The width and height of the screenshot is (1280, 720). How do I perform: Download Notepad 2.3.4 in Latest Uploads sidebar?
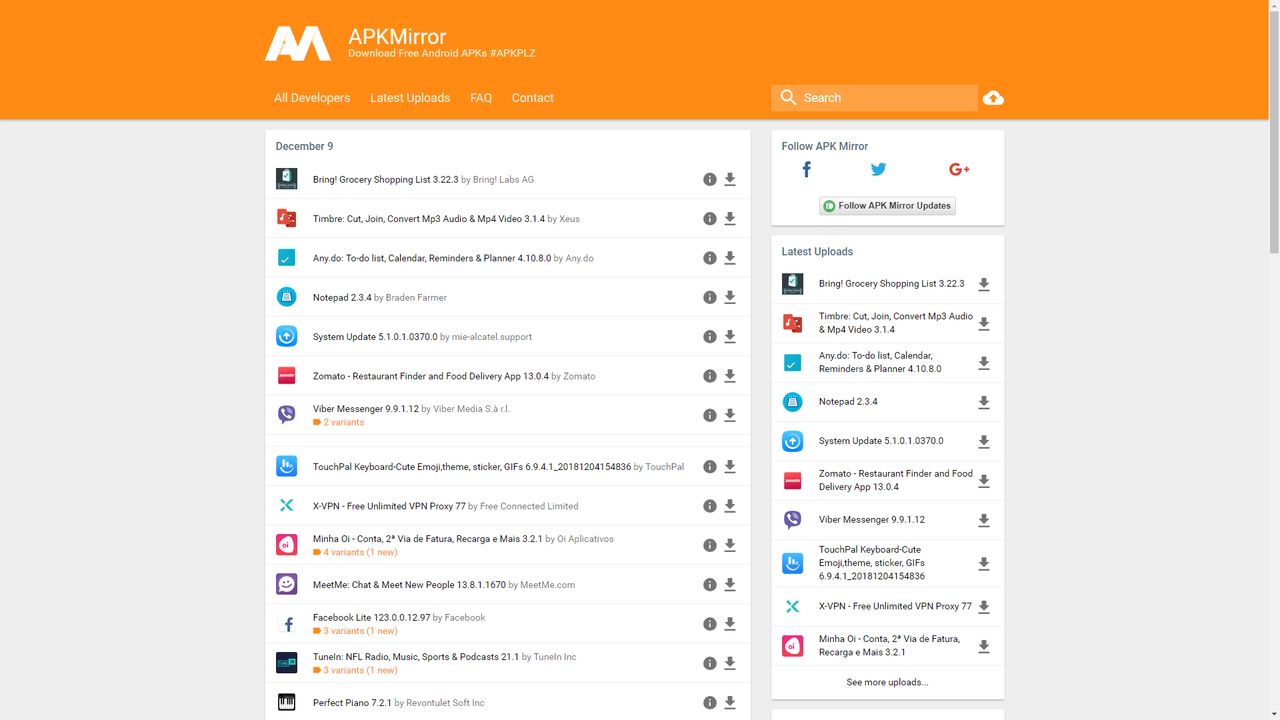point(984,402)
